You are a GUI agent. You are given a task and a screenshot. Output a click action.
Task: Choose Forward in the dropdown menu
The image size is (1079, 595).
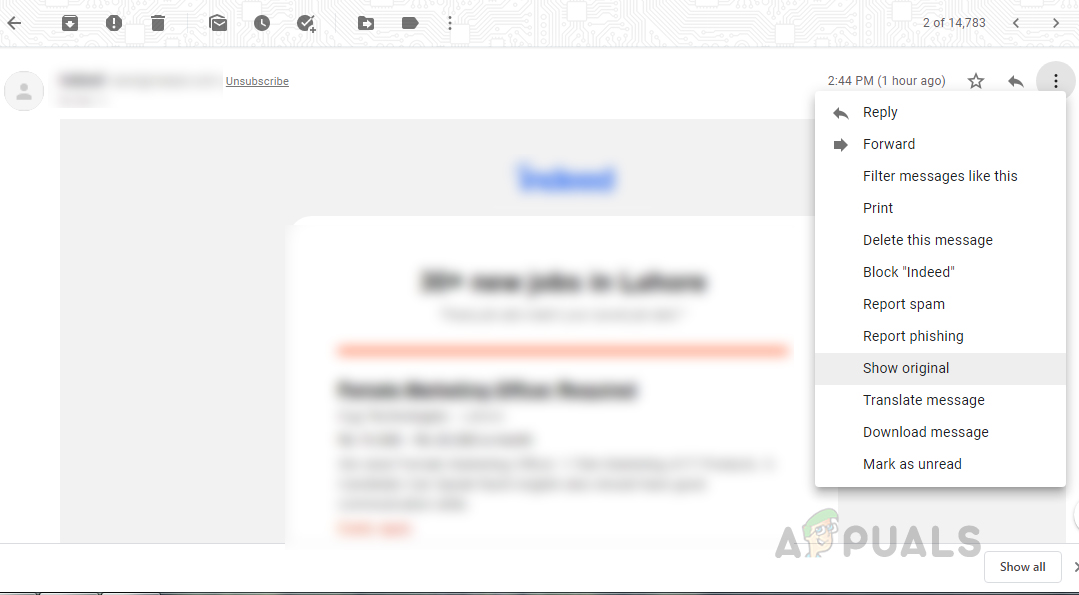click(x=940, y=144)
